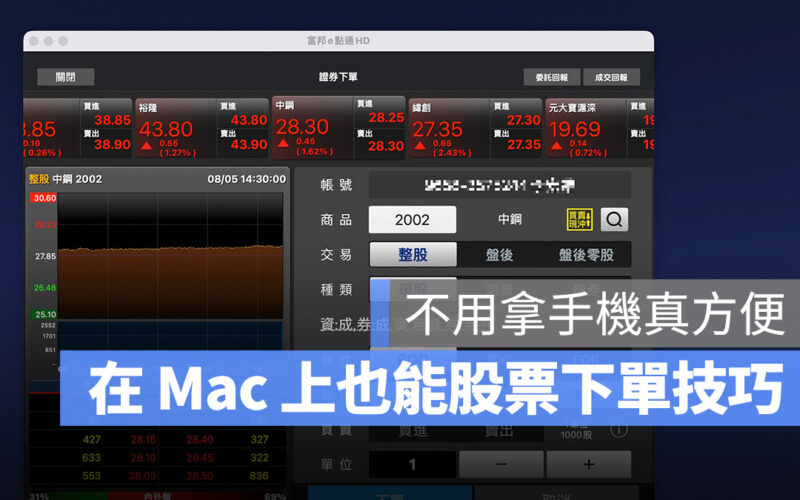Click the window title 富邦e點通HD
This screenshot has height=500, width=800.
point(338,40)
